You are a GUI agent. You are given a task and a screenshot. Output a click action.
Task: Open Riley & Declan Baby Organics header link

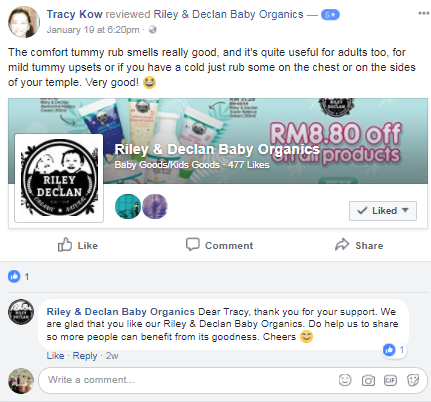click(228, 14)
